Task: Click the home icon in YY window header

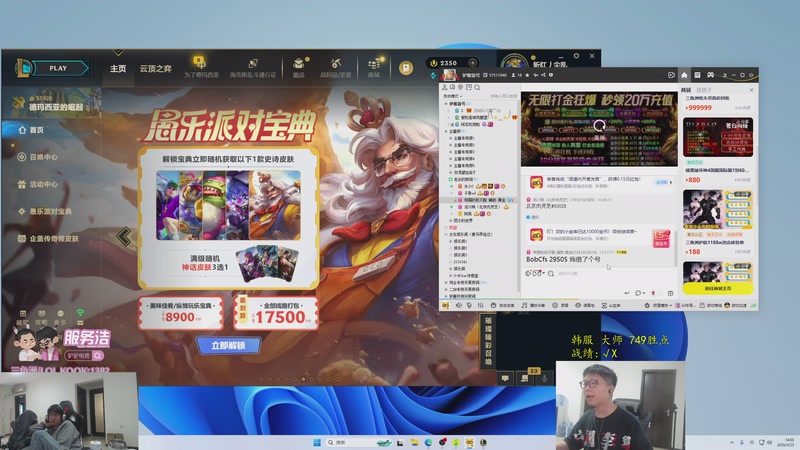Action: coord(684,75)
